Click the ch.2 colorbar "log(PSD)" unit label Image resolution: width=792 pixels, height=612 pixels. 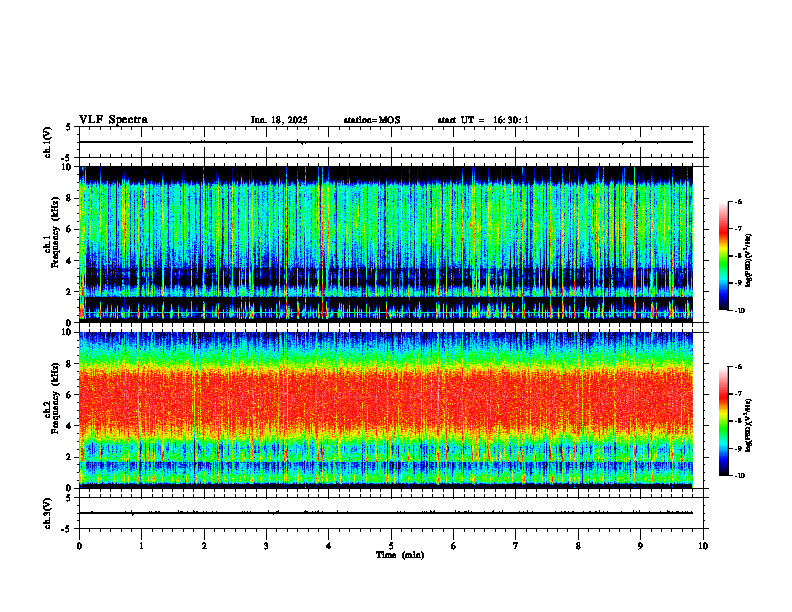[x=749, y=425]
